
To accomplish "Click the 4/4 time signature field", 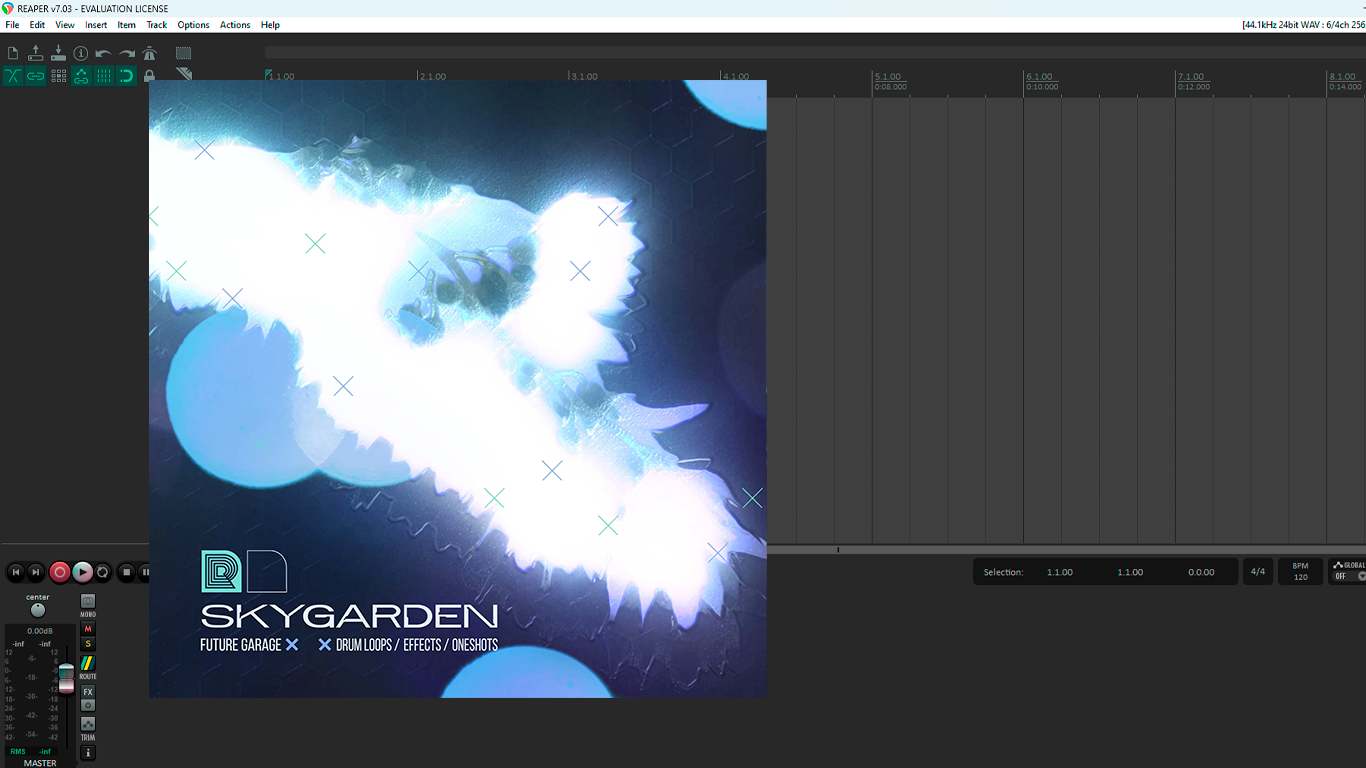I will click(x=1258, y=572).
